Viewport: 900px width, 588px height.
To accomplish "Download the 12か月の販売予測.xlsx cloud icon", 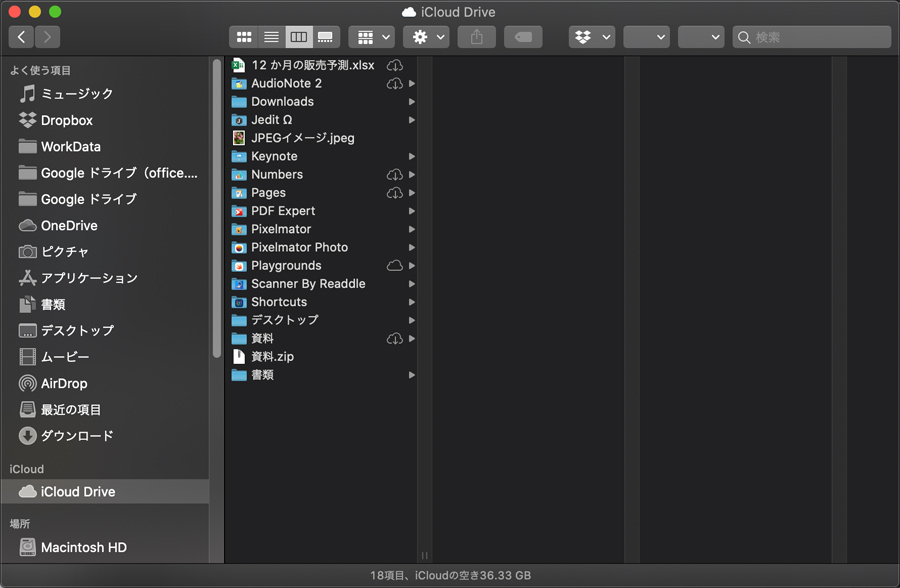I will (x=395, y=65).
